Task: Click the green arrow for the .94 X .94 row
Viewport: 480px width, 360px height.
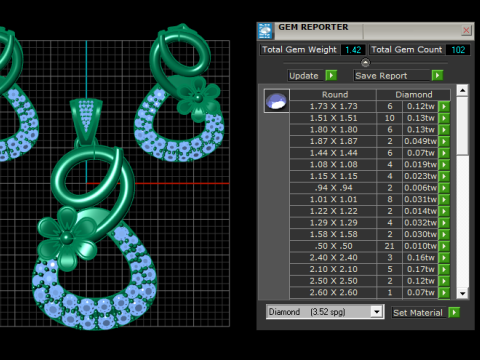Action: tap(444, 188)
